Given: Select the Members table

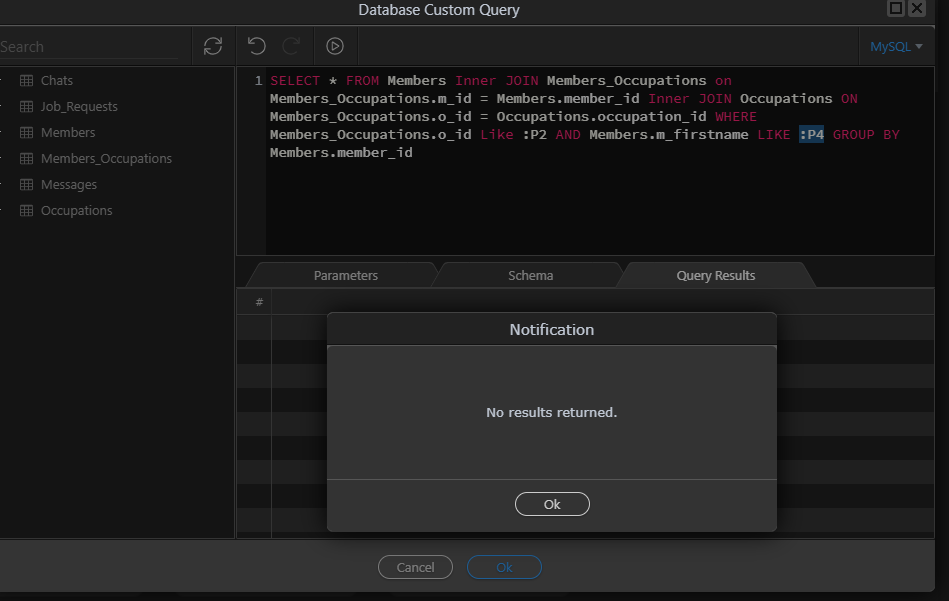Looking at the screenshot, I should [x=68, y=133].
